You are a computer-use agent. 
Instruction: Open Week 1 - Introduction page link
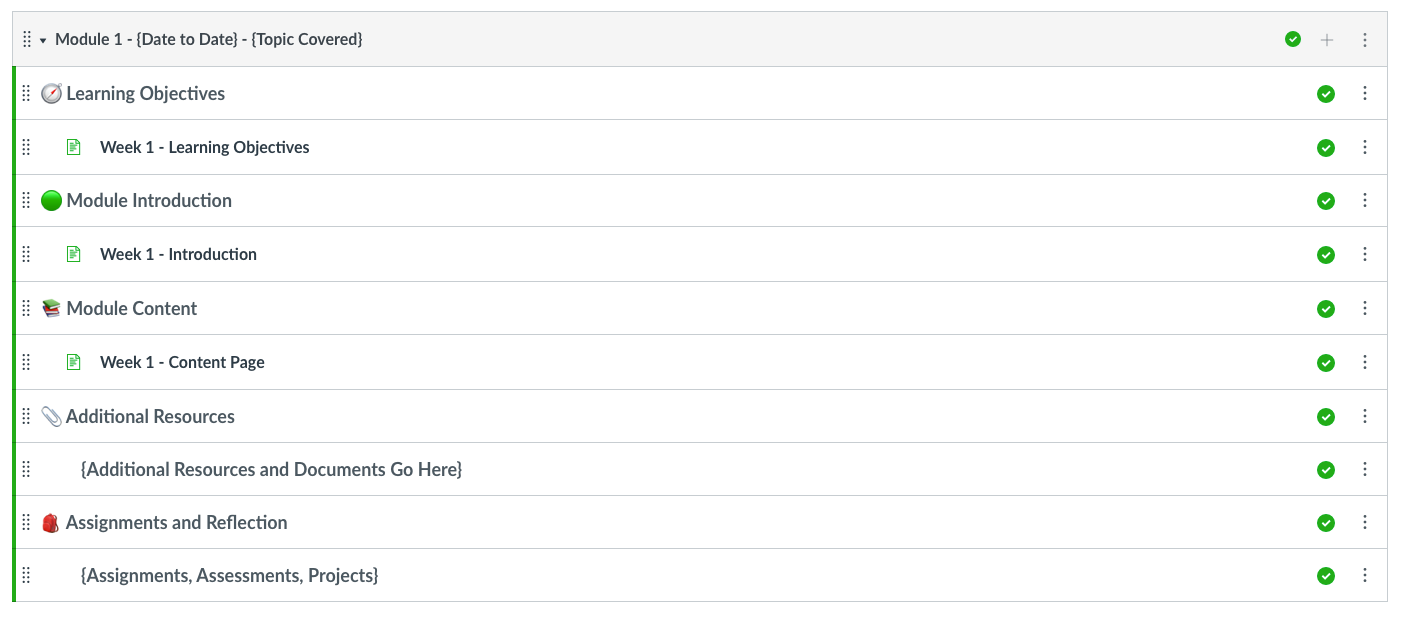178,254
